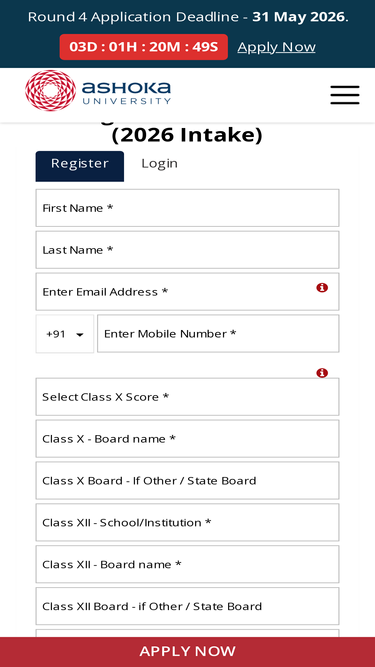Click the Class XII School/Institution field
Image resolution: width=375 pixels, height=667 pixels.
coord(188,522)
